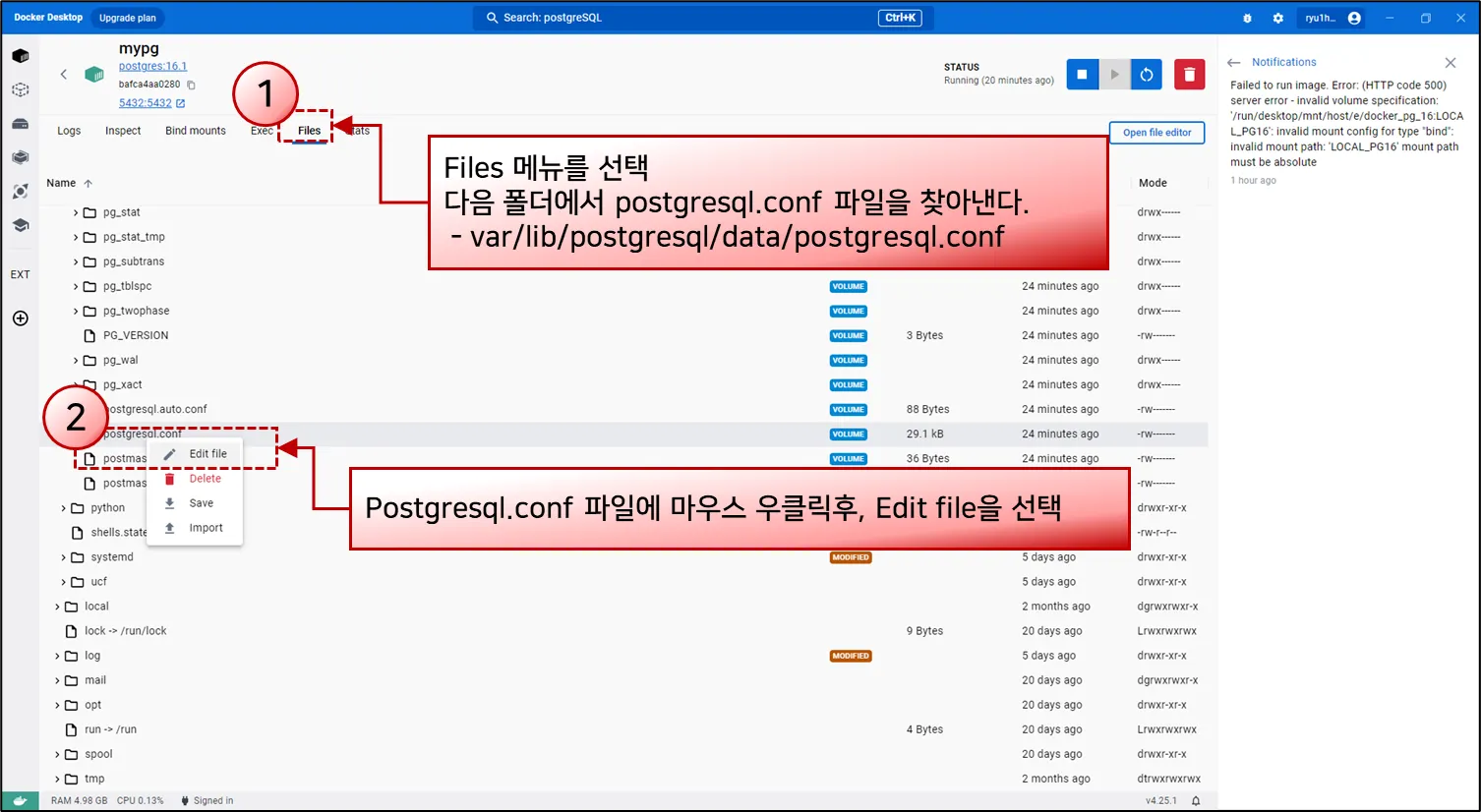Switch to the Logs tab
1481x812 pixels.
(69, 131)
